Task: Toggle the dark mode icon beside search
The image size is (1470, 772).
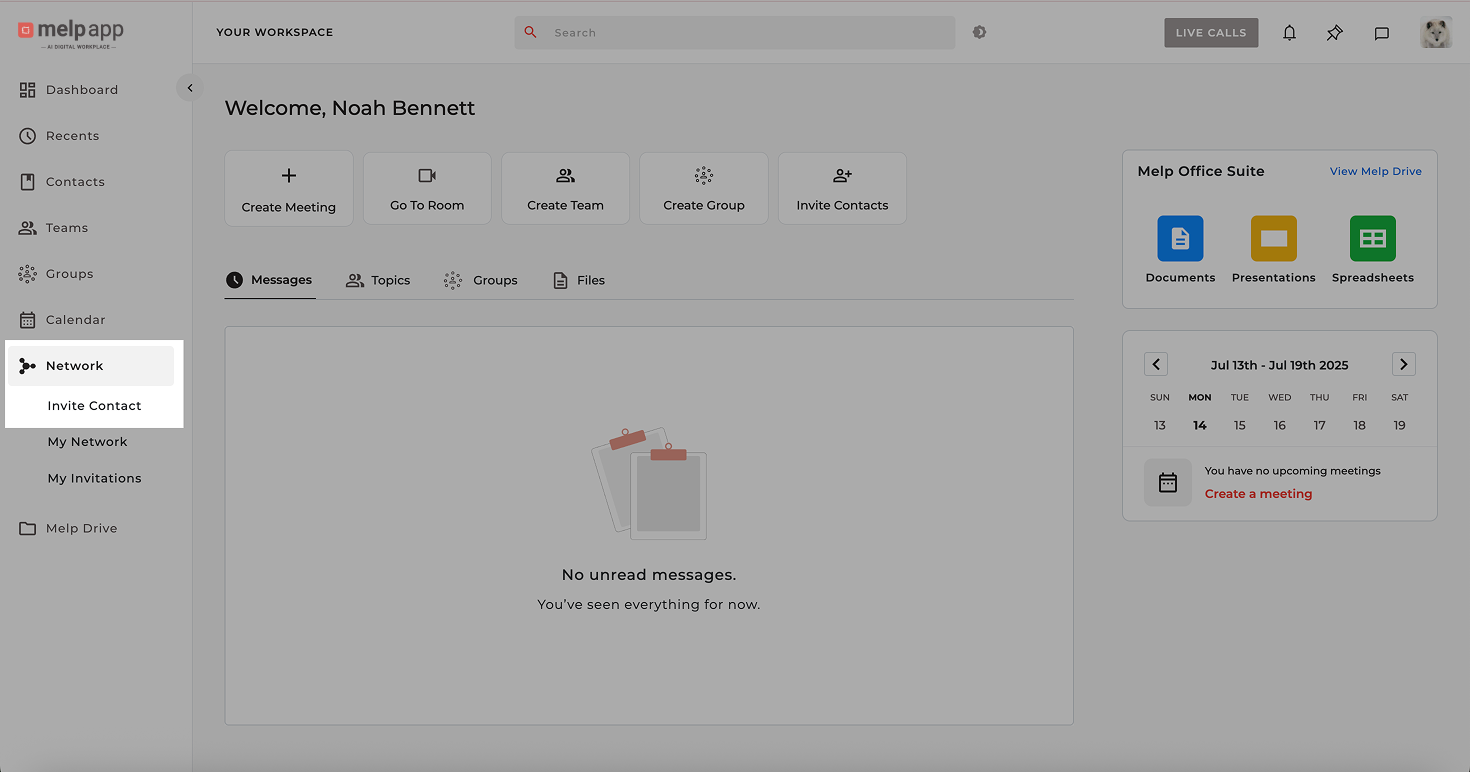Action: [979, 32]
